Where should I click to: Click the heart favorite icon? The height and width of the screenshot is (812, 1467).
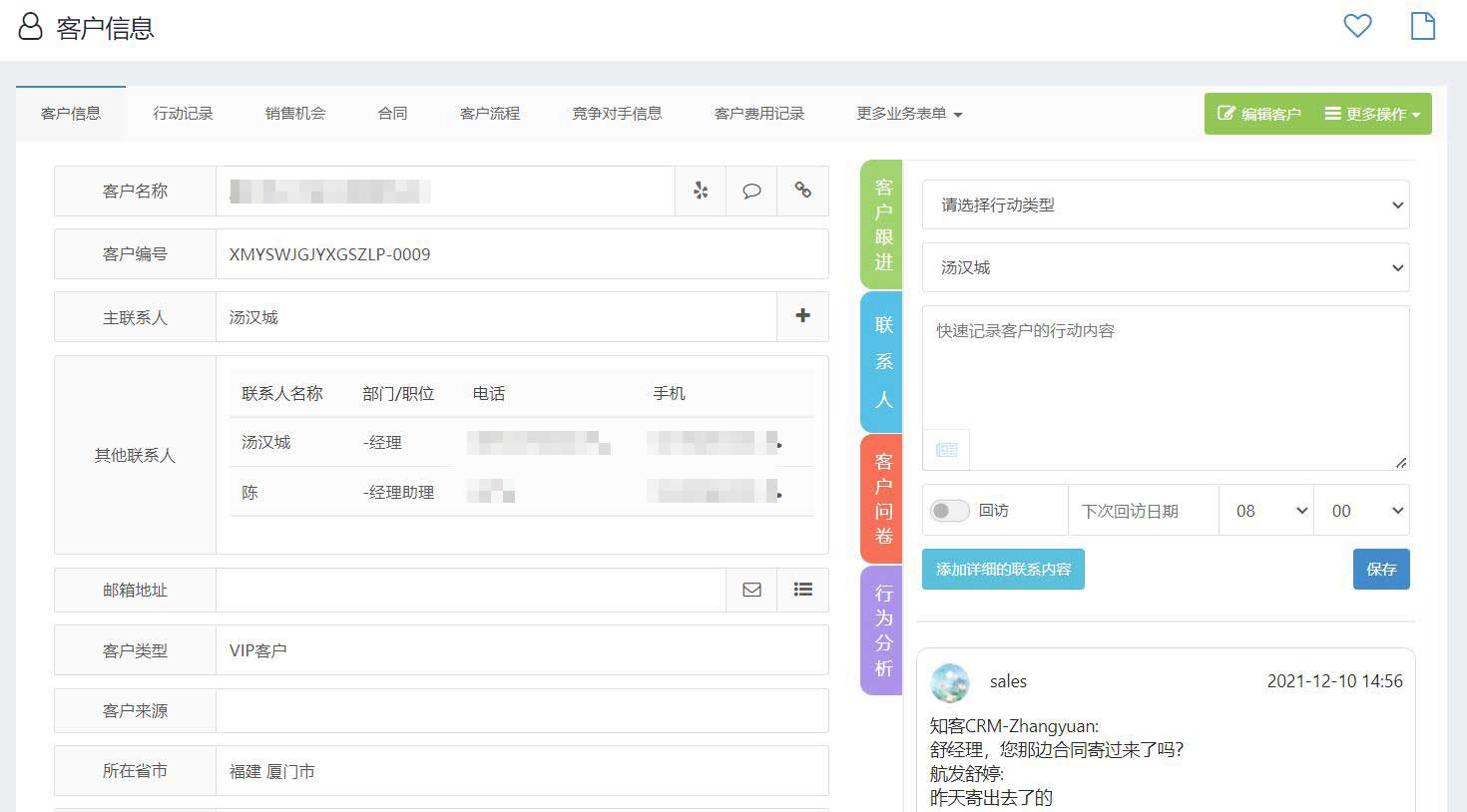(x=1357, y=26)
